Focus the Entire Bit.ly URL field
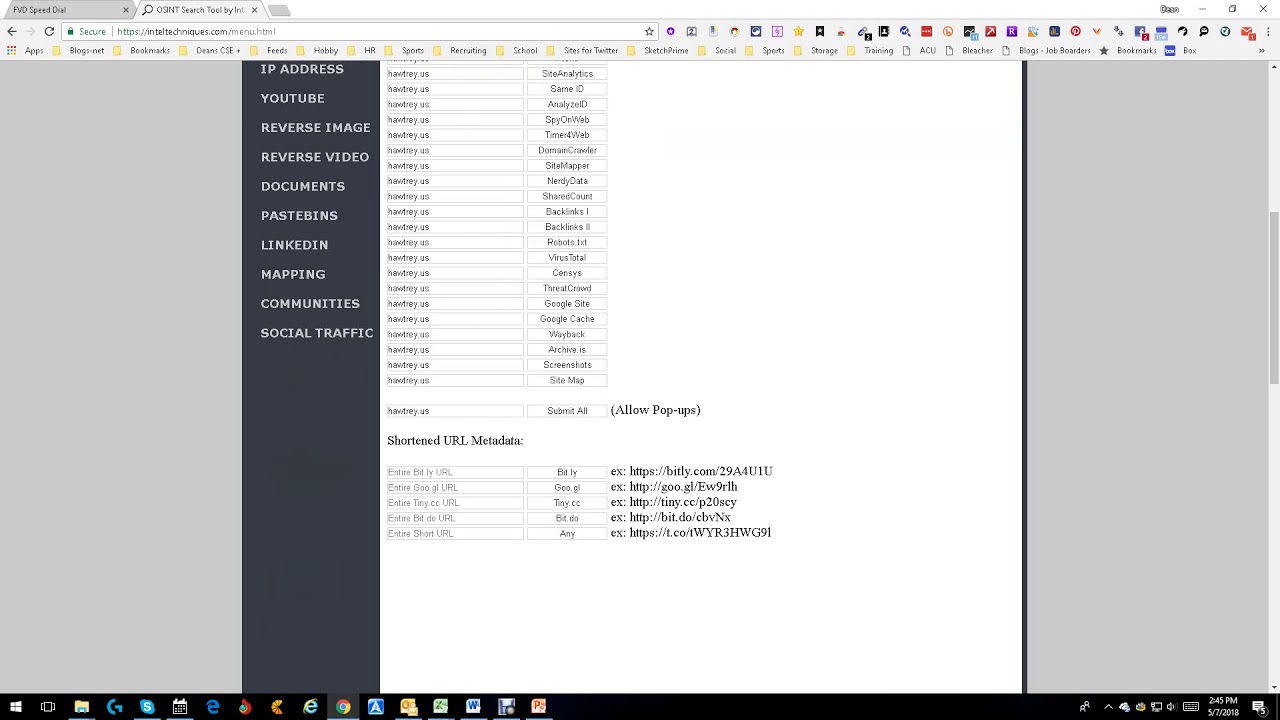 point(455,472)
